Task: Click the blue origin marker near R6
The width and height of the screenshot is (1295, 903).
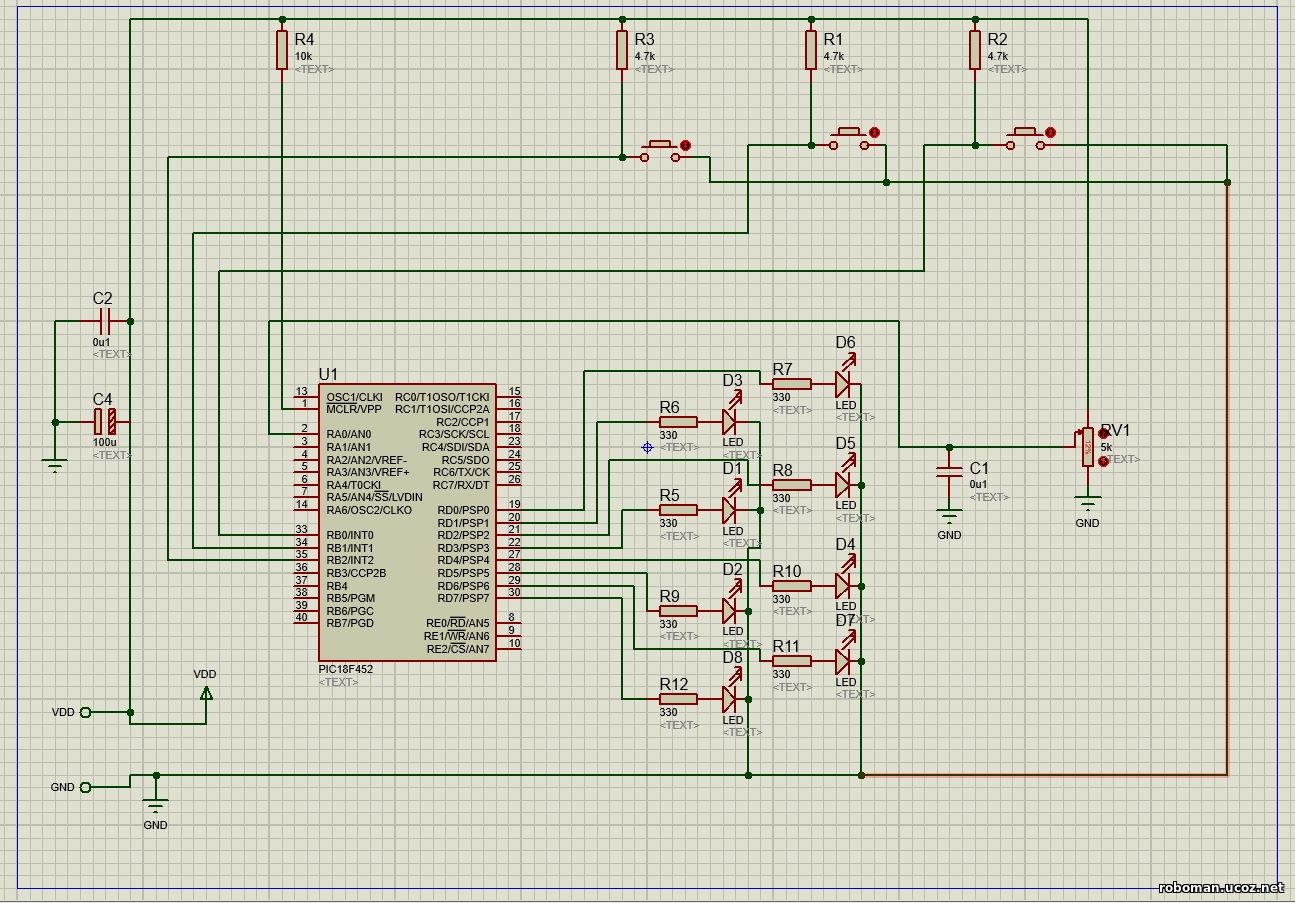Action: [x=647, y=447]
